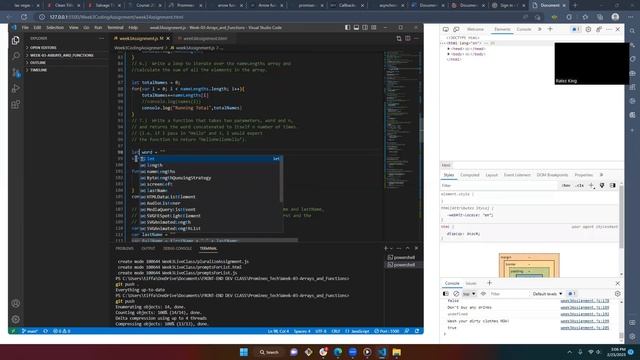Close the week3Assignment.js editor tab
Screen dimensions: 640x360
168,38
